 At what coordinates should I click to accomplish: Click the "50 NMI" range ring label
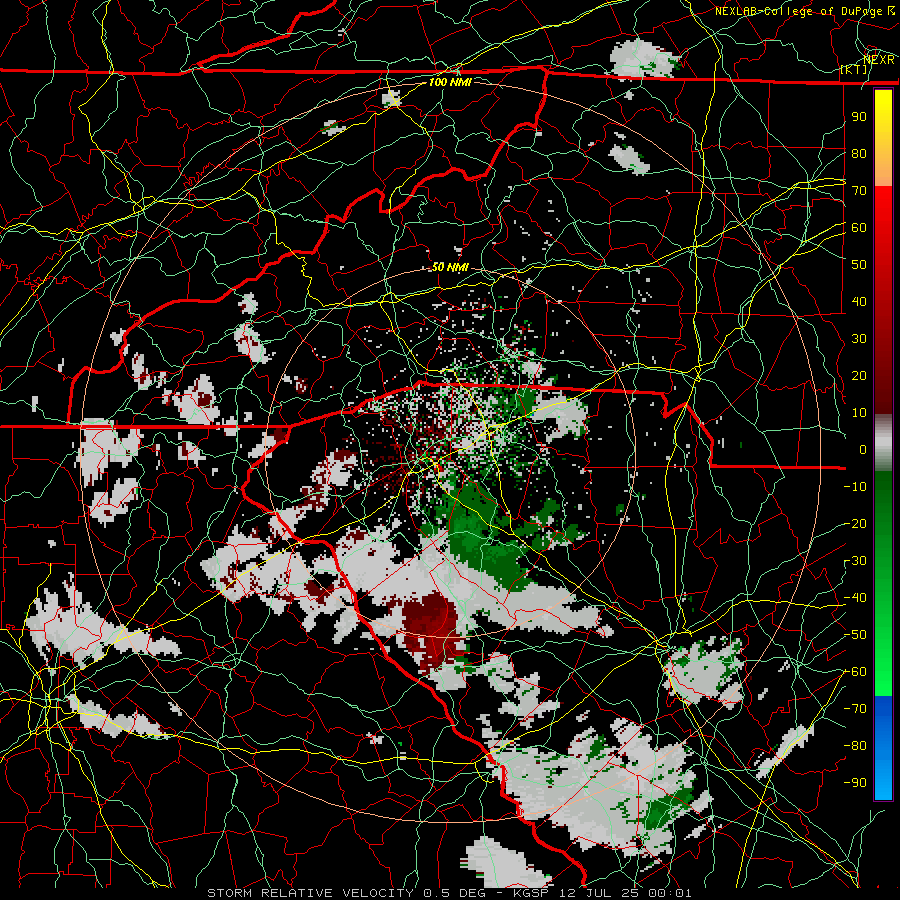(x=450, y=267)
